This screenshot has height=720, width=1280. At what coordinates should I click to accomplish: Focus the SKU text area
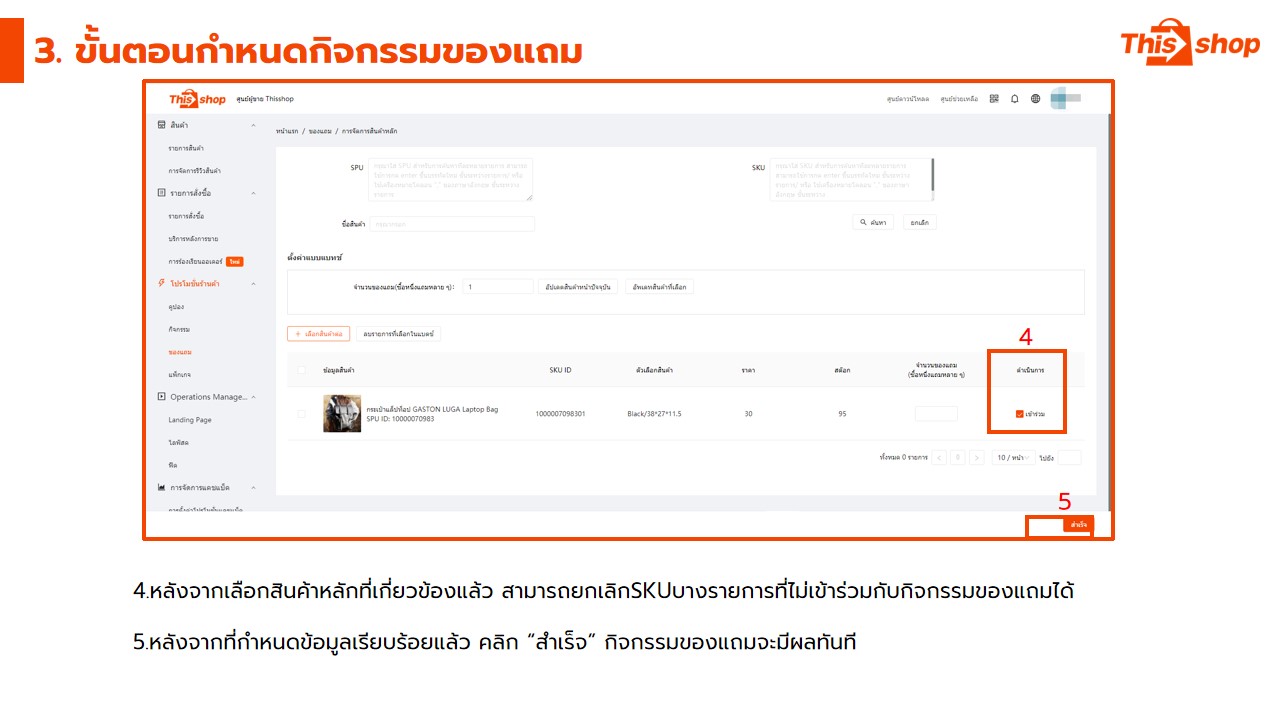click(852, 179)
